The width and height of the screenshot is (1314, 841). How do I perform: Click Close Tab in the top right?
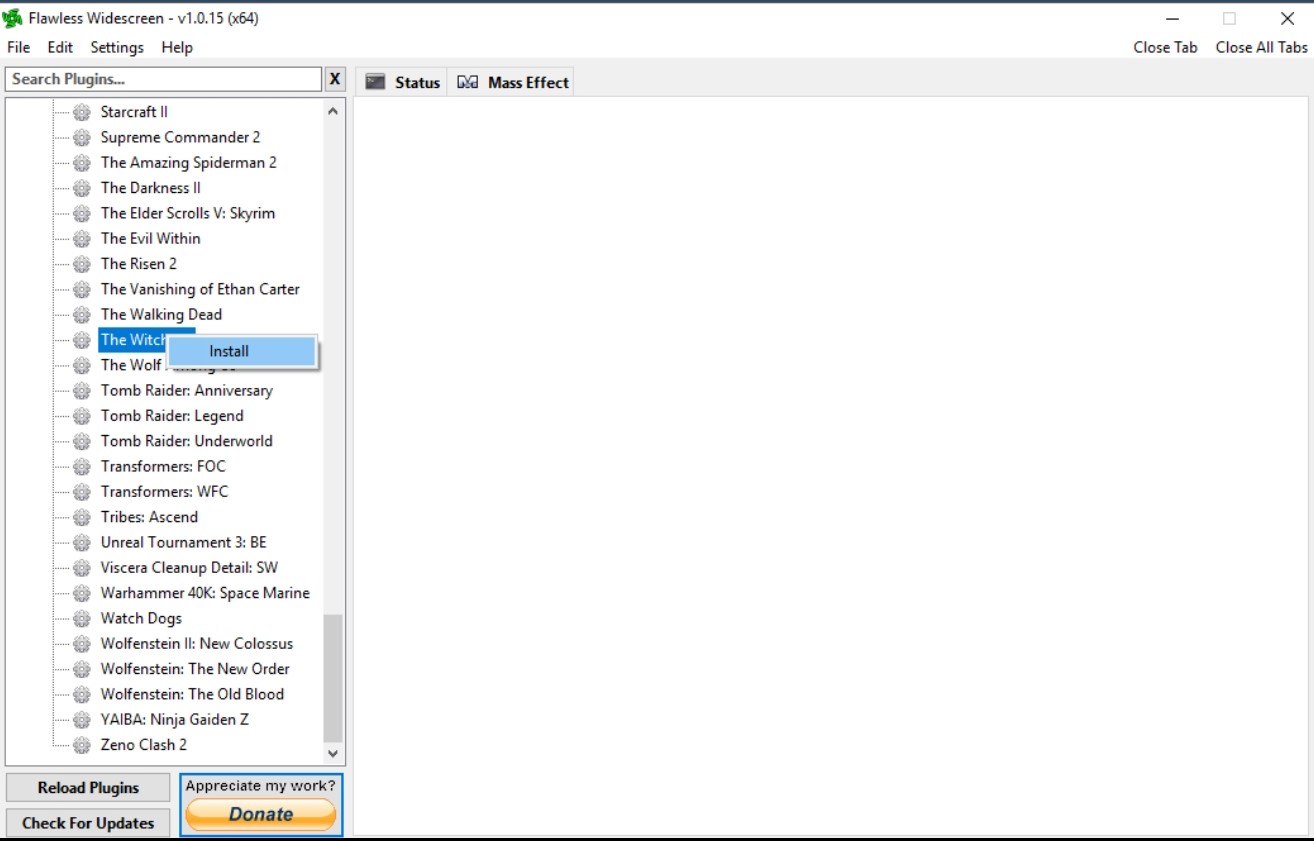(x=1165, y=47)
